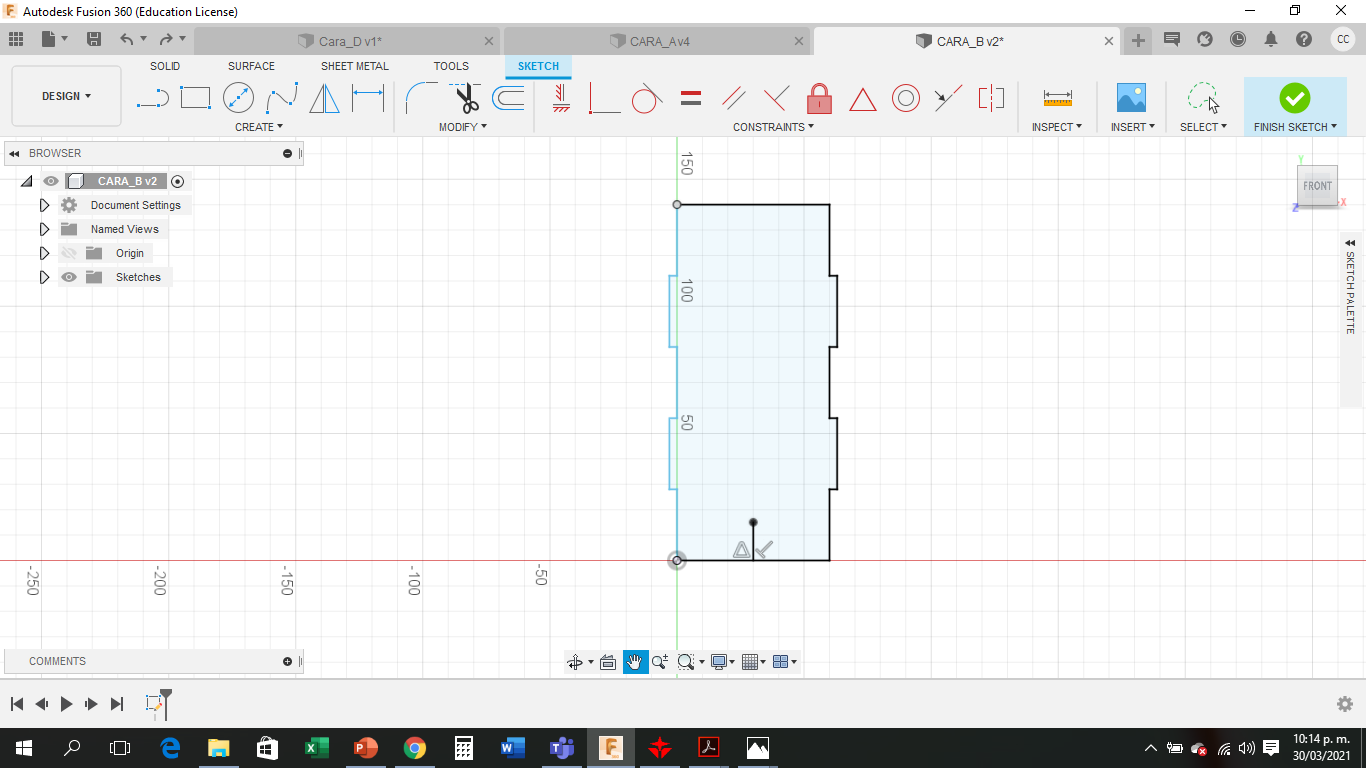Apply the Equal constraint
Screen dimensions: 1366x768
pyautogui.click(x=691, y=98)
